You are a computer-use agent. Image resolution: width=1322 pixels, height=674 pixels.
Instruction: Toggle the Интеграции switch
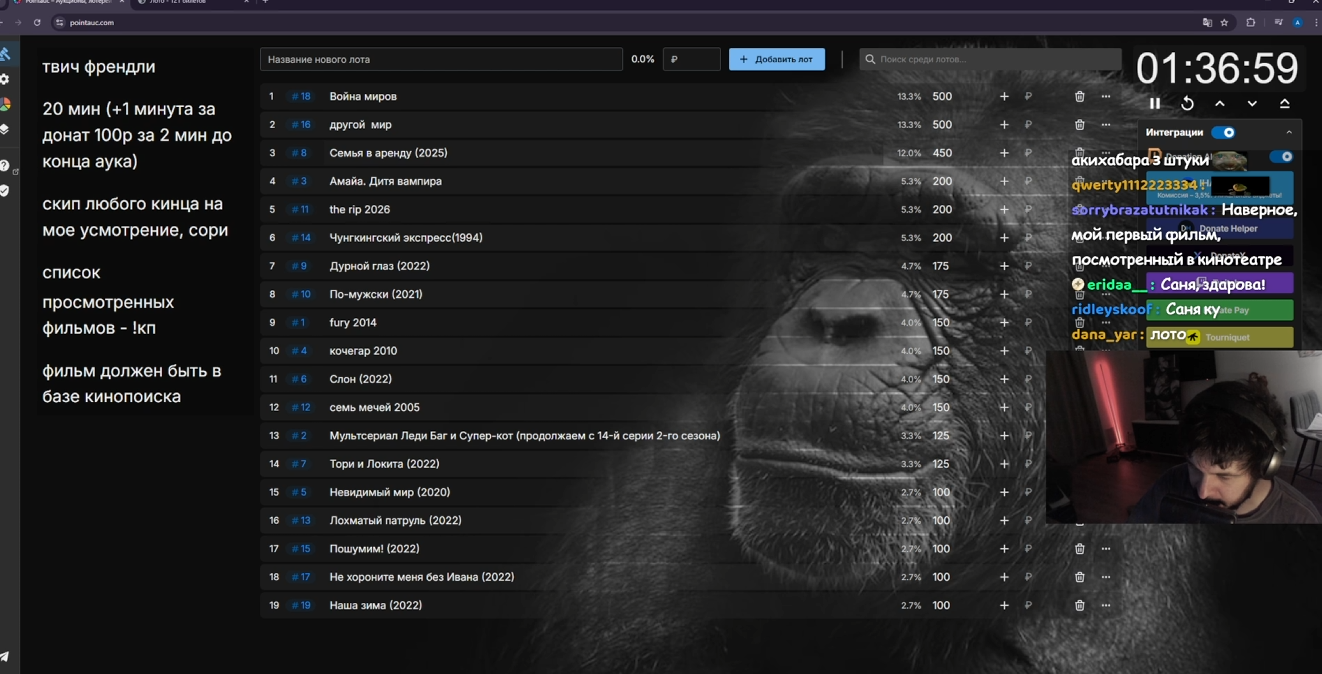pos(1223,132)
